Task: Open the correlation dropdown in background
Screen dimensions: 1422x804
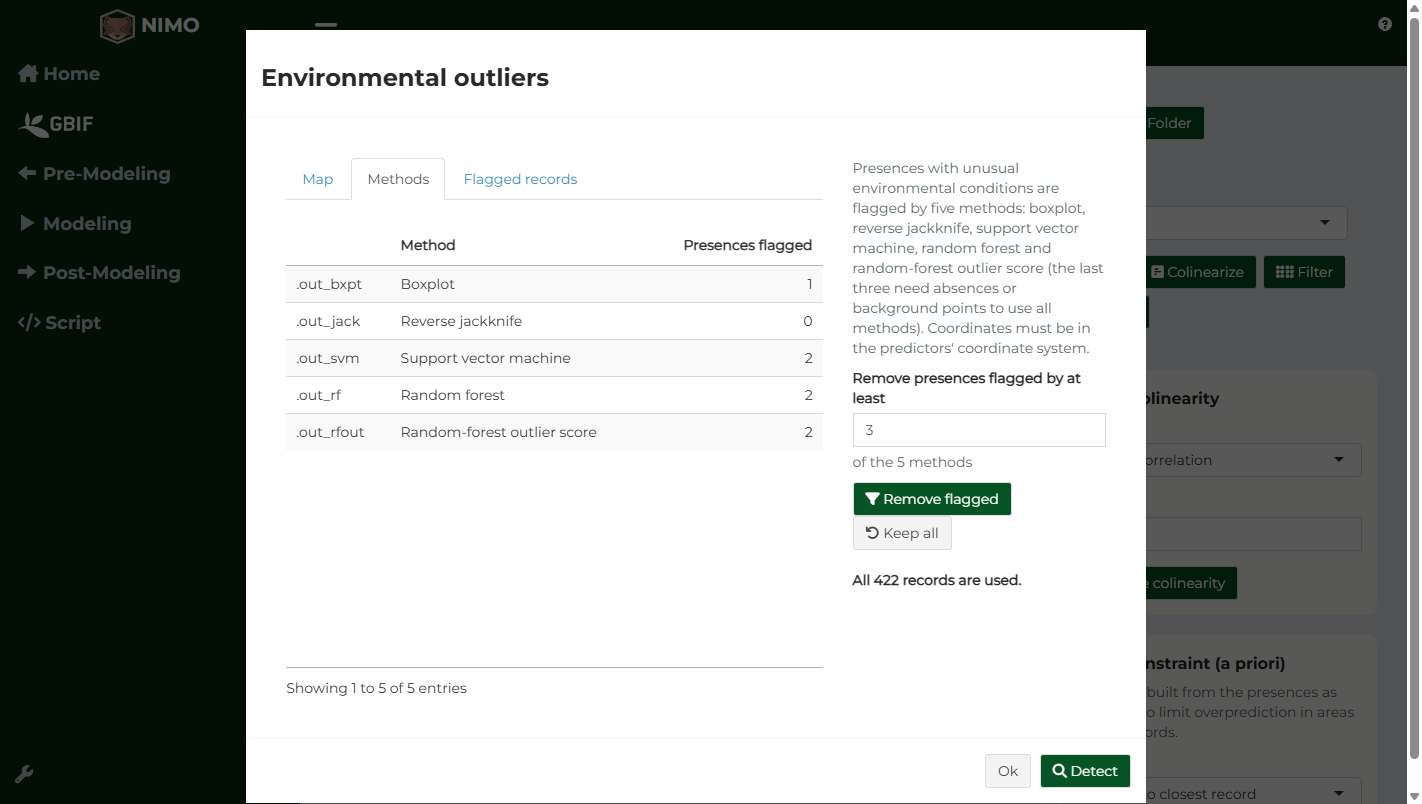Action: [1253, 460]
